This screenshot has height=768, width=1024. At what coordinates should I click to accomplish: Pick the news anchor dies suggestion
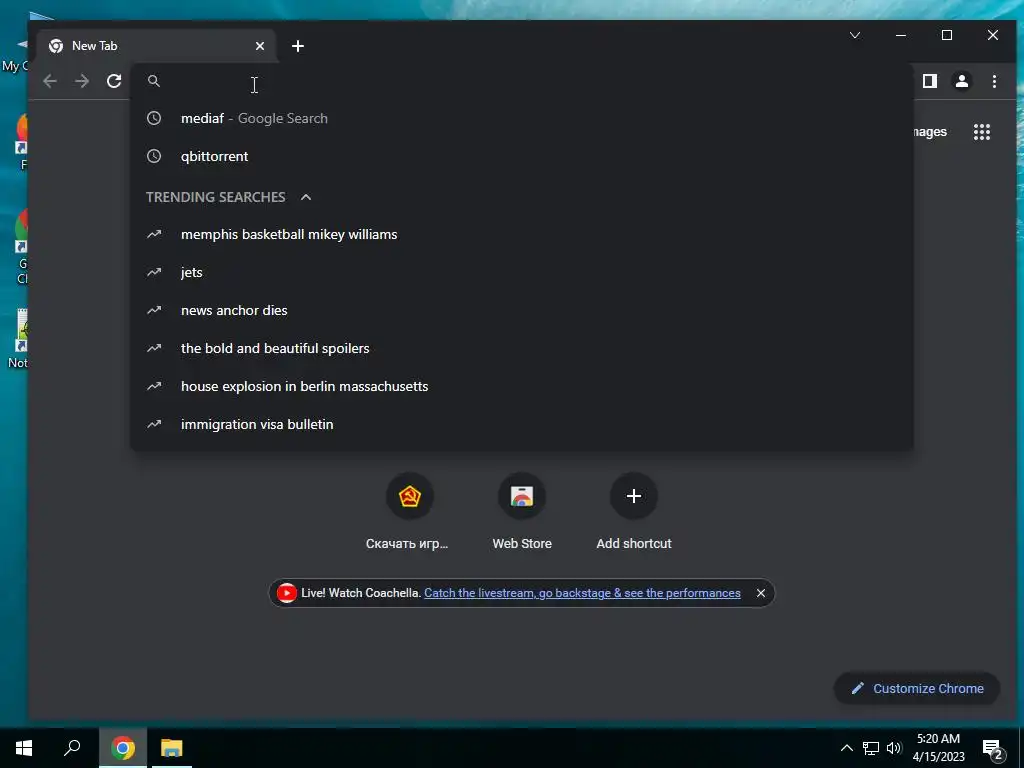521,310
